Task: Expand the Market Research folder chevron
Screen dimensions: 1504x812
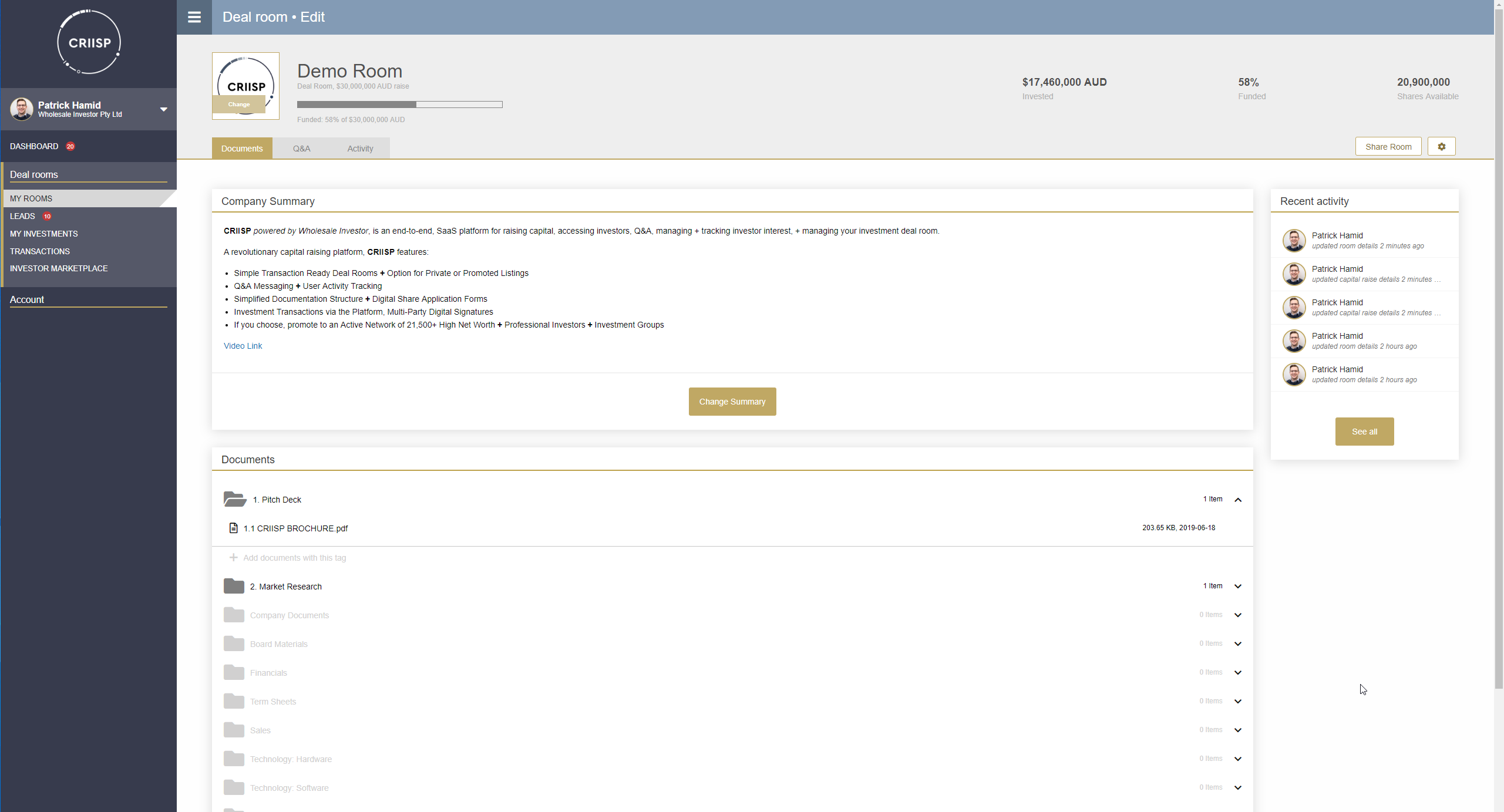Action: pos(1237,586)
